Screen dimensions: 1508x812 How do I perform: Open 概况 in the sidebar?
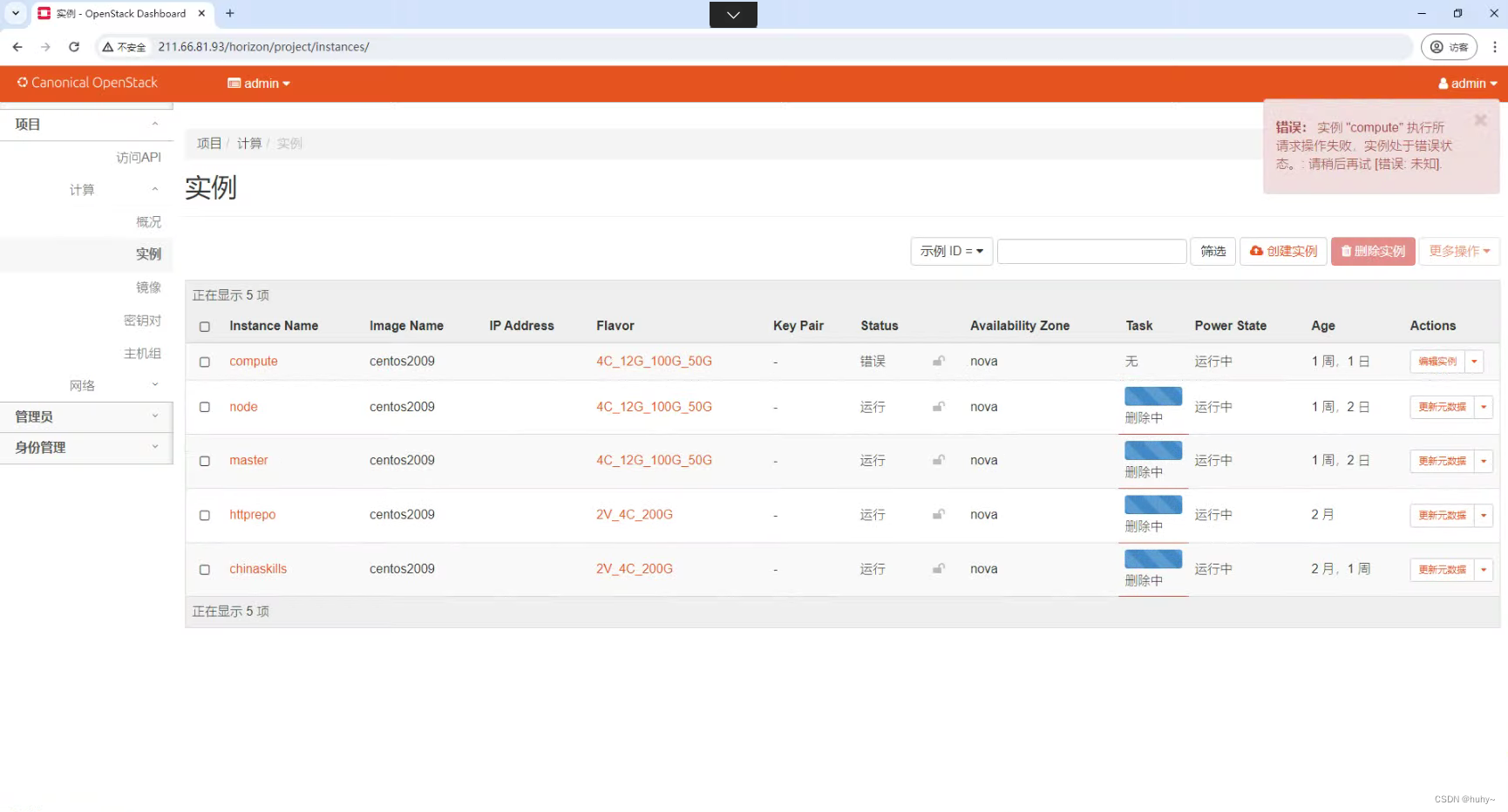pos(148,221)
